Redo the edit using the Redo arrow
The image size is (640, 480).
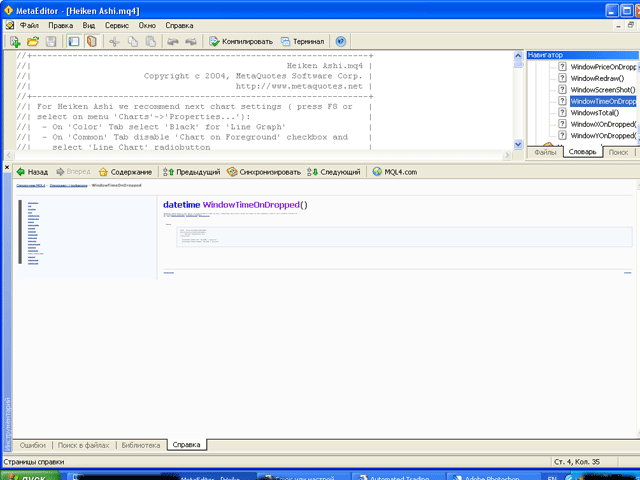(x=191, y=41)
